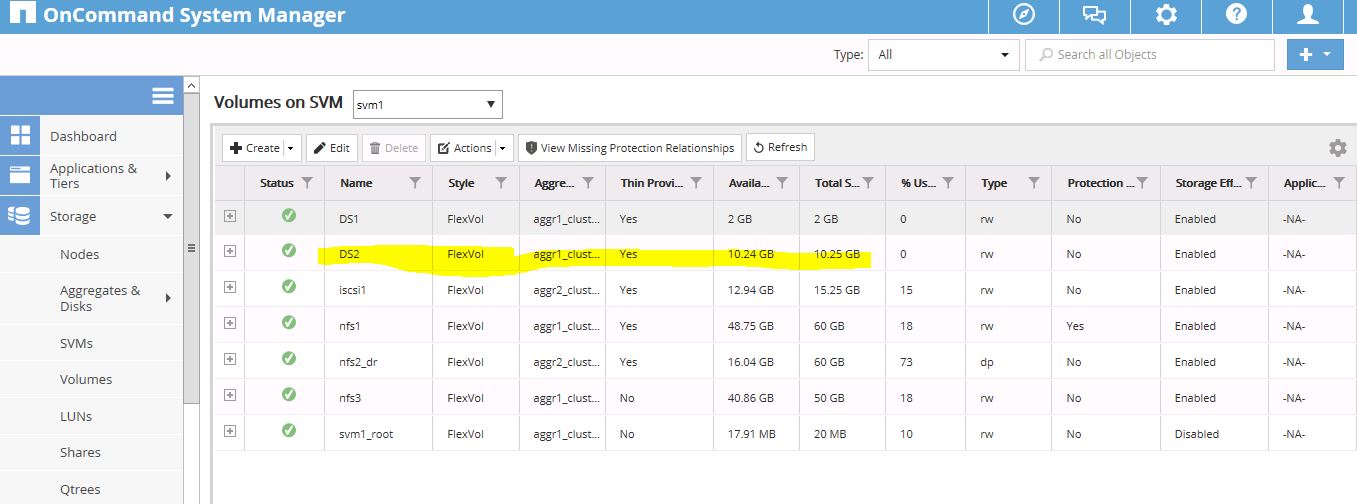Open the Type All dropdown

[x=944, y=55]
